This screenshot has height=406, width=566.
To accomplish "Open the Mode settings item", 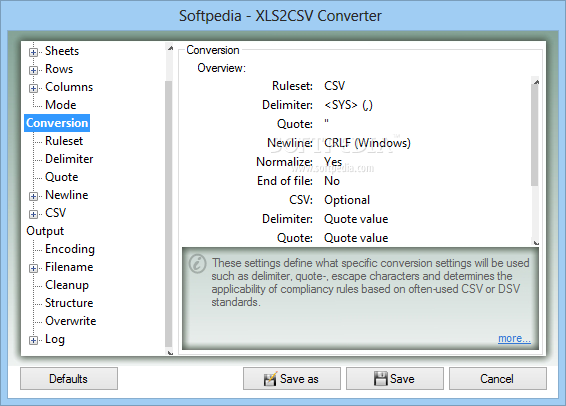I will click(x=61, y=105).
